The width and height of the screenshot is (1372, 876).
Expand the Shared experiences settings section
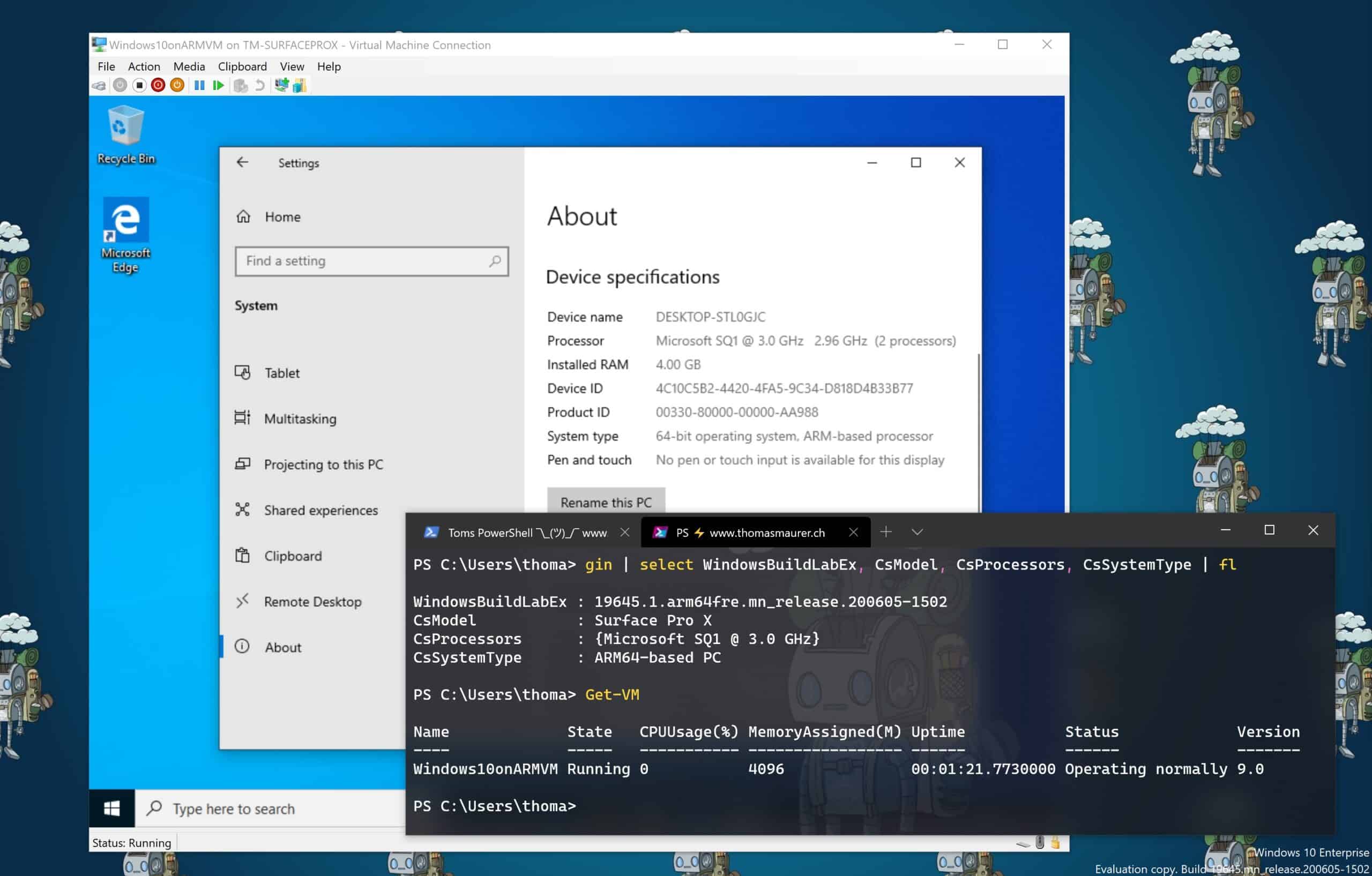point(320,509)
